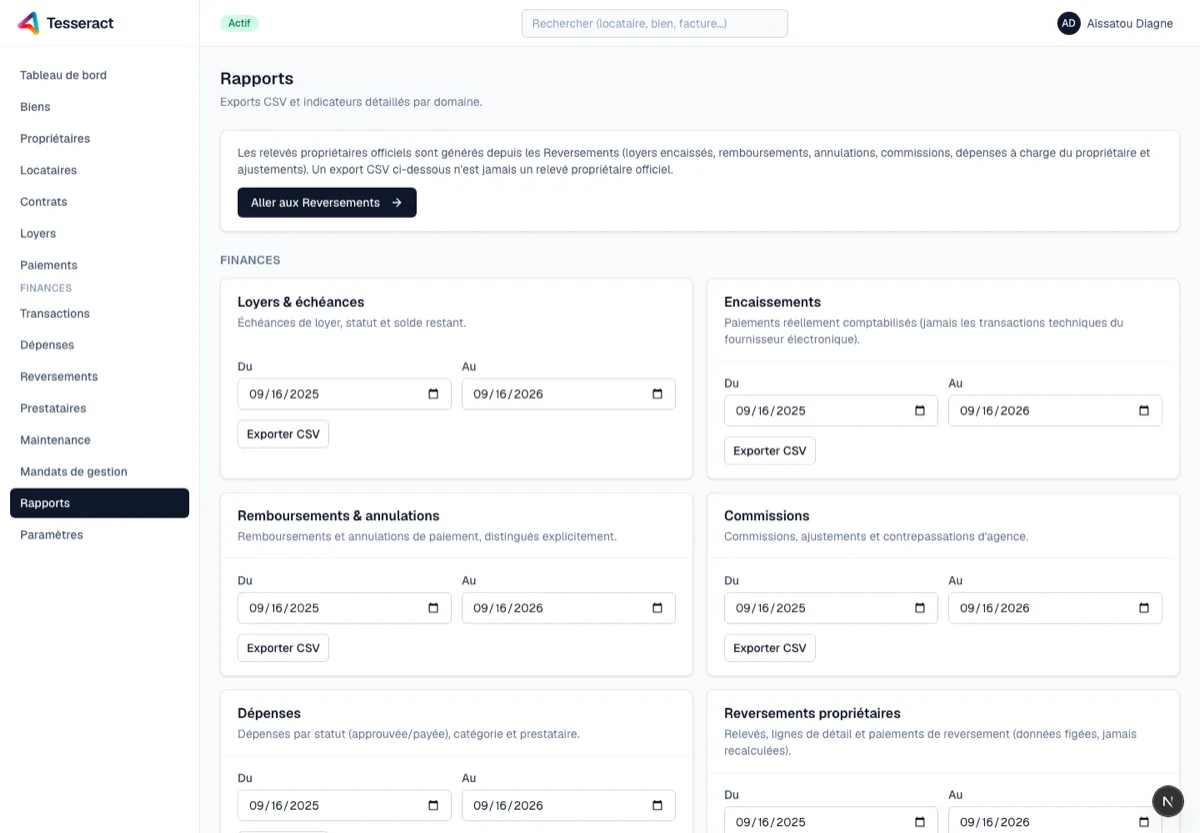
Task: Click Dépenses Du date field
Action: tap(344, 805)
